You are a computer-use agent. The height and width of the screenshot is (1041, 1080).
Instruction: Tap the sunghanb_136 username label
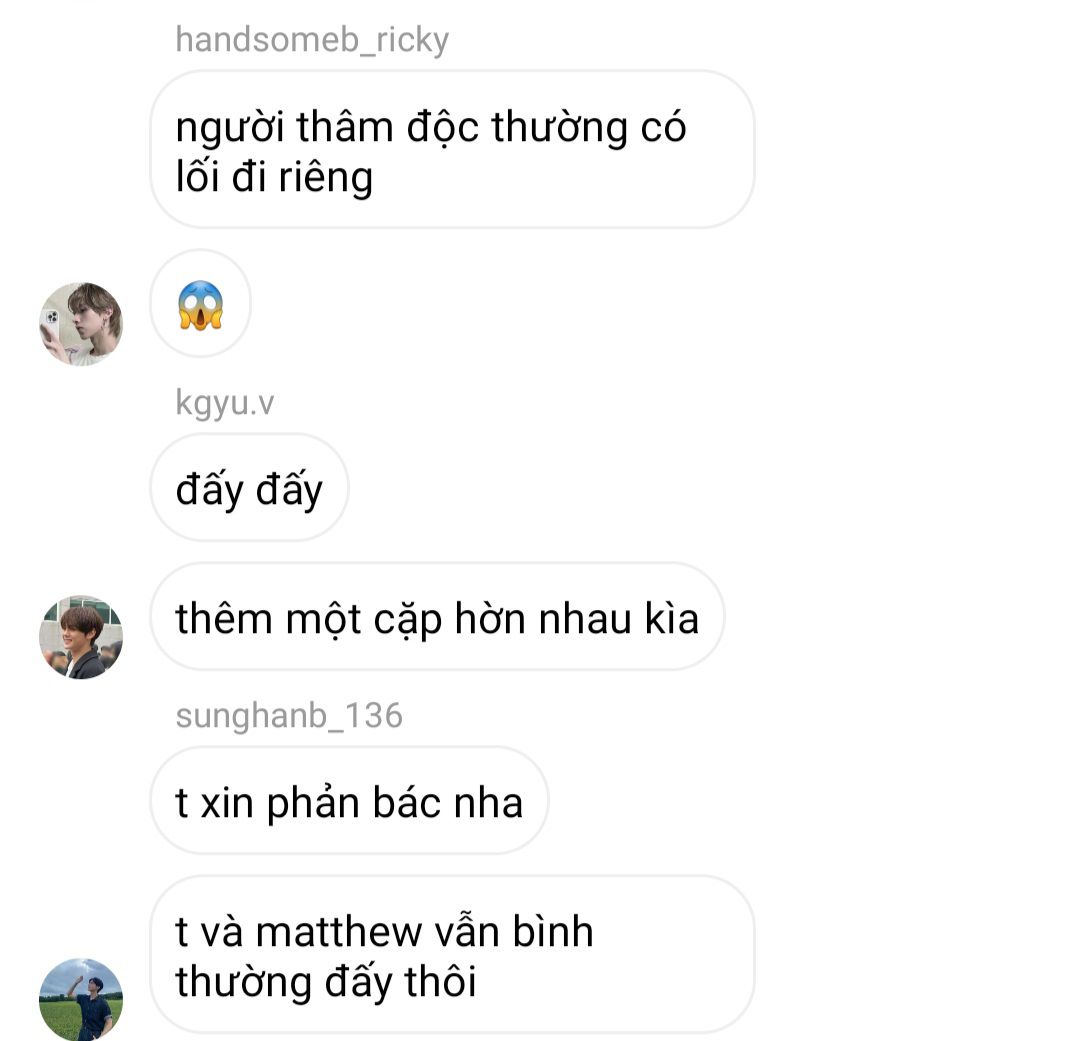289,715
